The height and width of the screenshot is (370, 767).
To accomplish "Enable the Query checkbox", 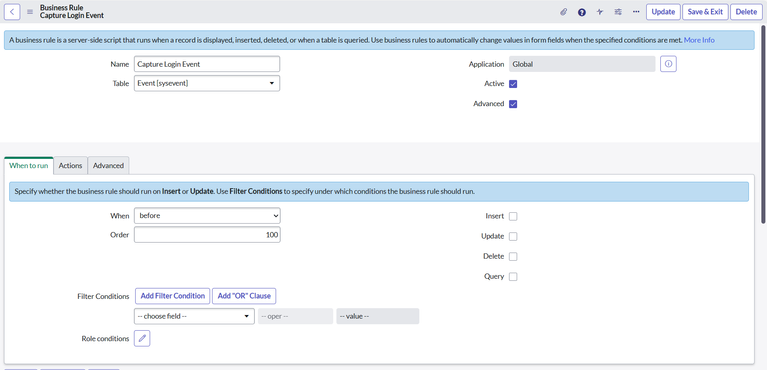I will point(513,277).
